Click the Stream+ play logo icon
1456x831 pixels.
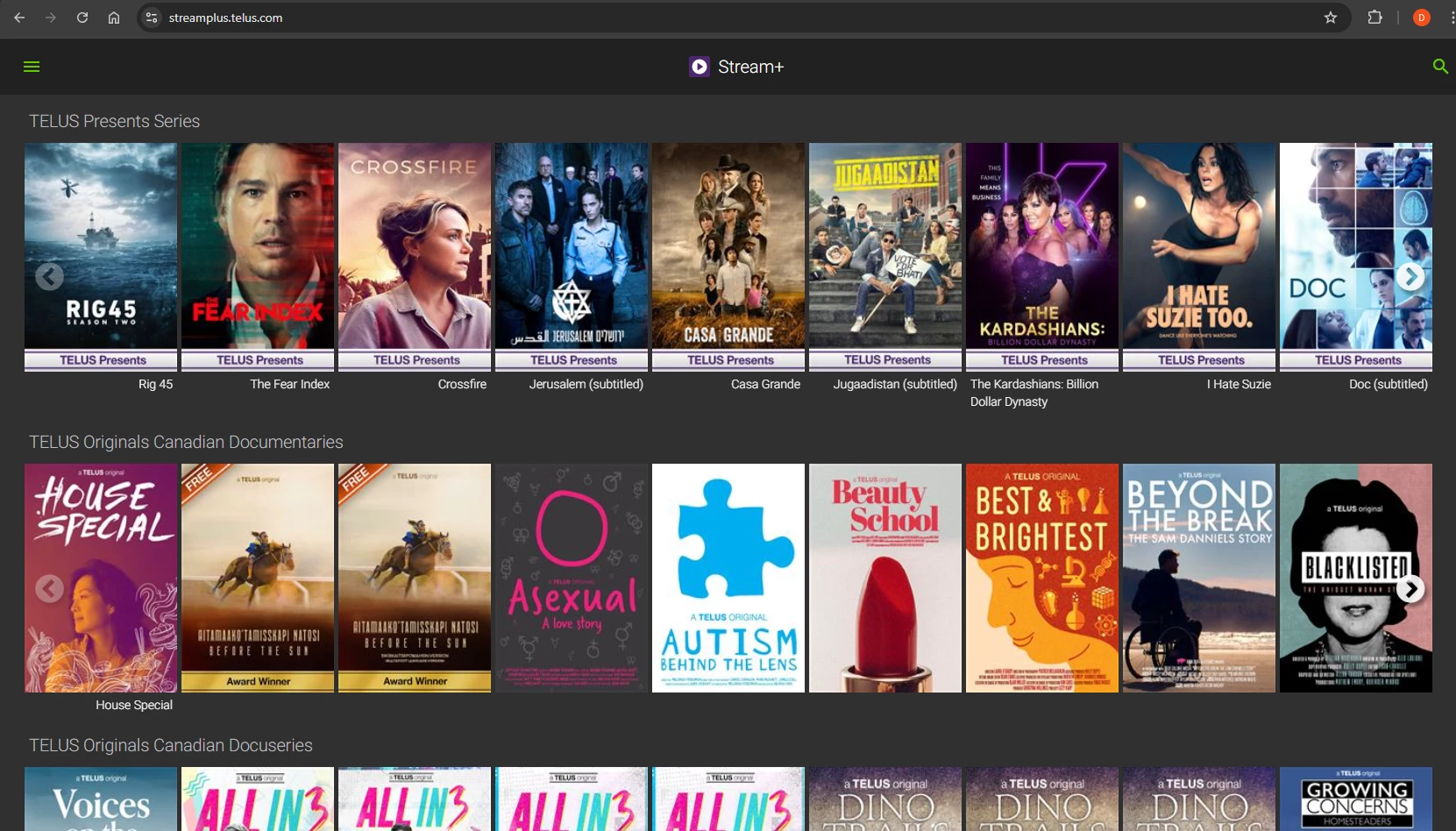(x=699, y=67)
